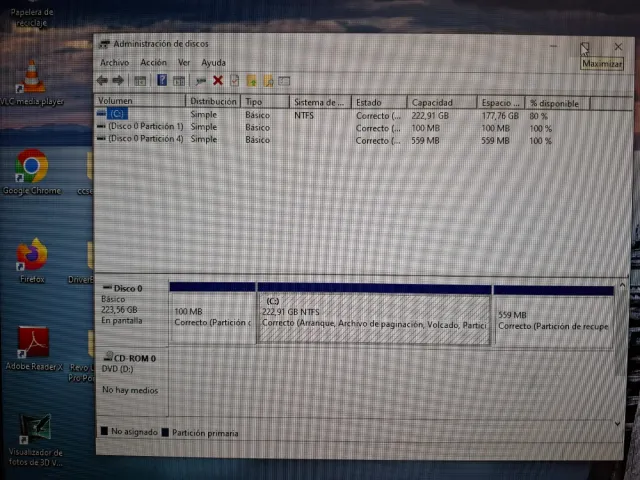This screenshot has height=480, width=640.
Task: Click the 177,76 GB free space cell
Action: coord(500,116)
